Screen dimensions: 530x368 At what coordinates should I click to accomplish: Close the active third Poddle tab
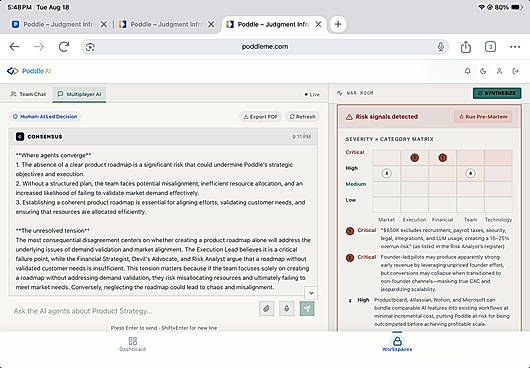tap(318, 24)
